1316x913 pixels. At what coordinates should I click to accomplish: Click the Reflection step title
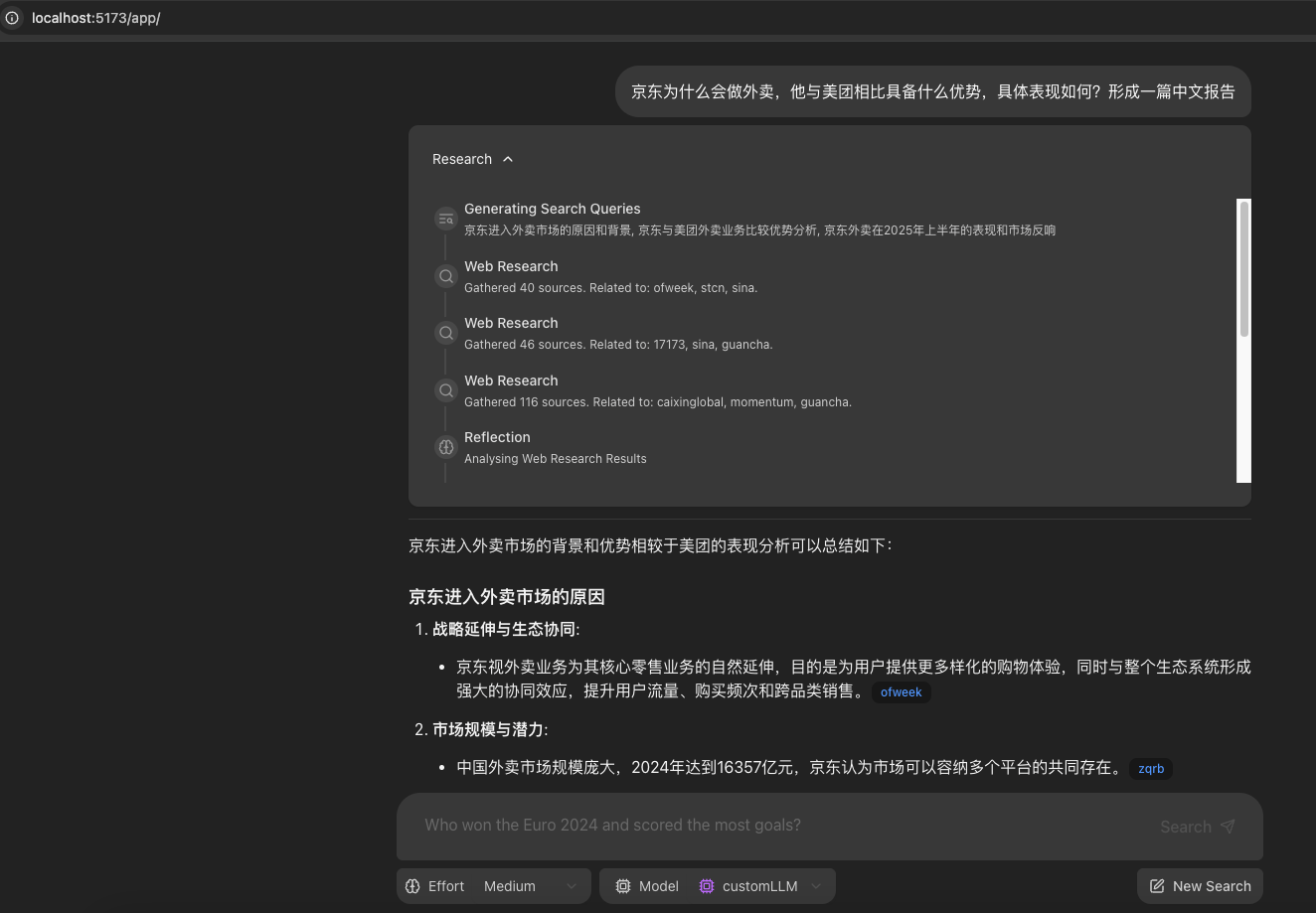pos(497,437)
